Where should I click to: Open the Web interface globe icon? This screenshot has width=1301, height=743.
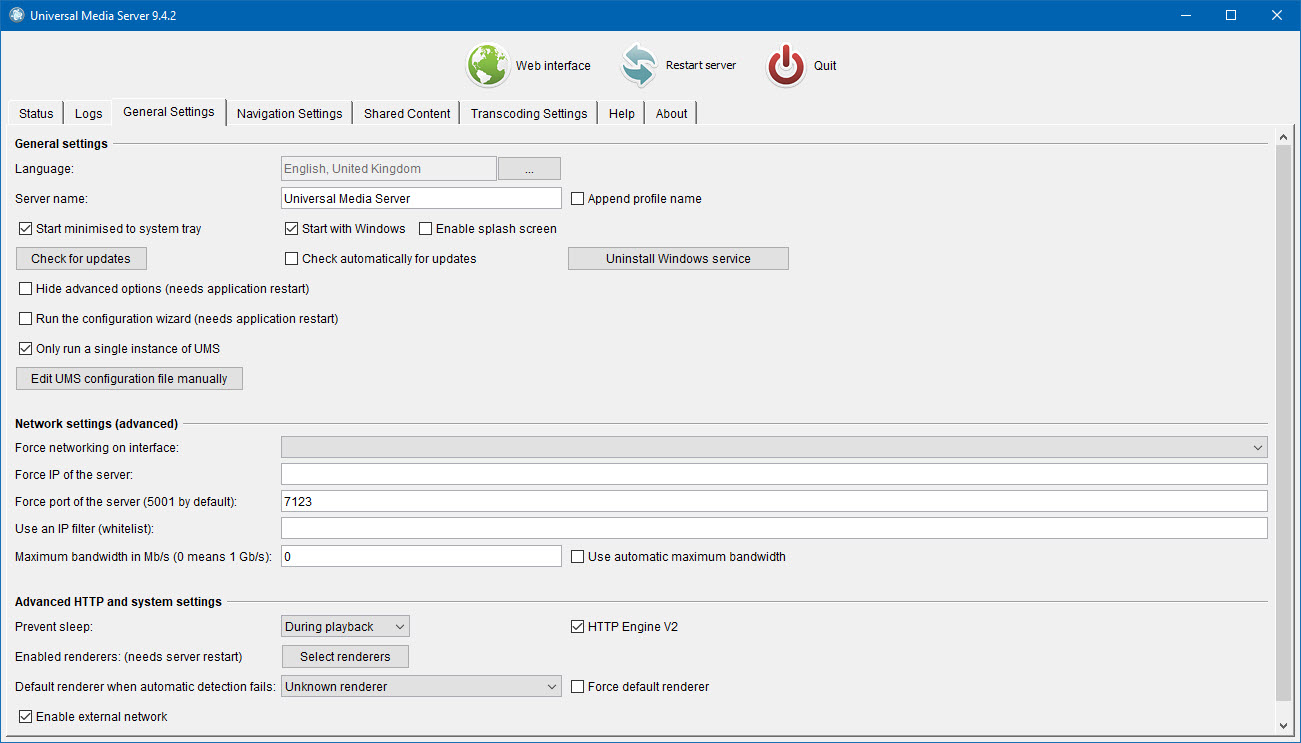coord(488,66)
